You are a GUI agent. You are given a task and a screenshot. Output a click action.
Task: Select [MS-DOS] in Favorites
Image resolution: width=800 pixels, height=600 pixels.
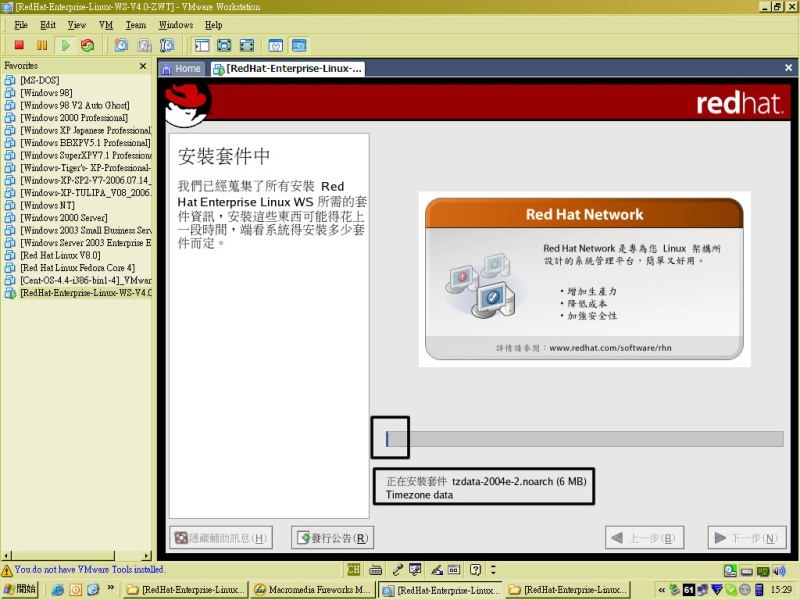coord(39,80)
